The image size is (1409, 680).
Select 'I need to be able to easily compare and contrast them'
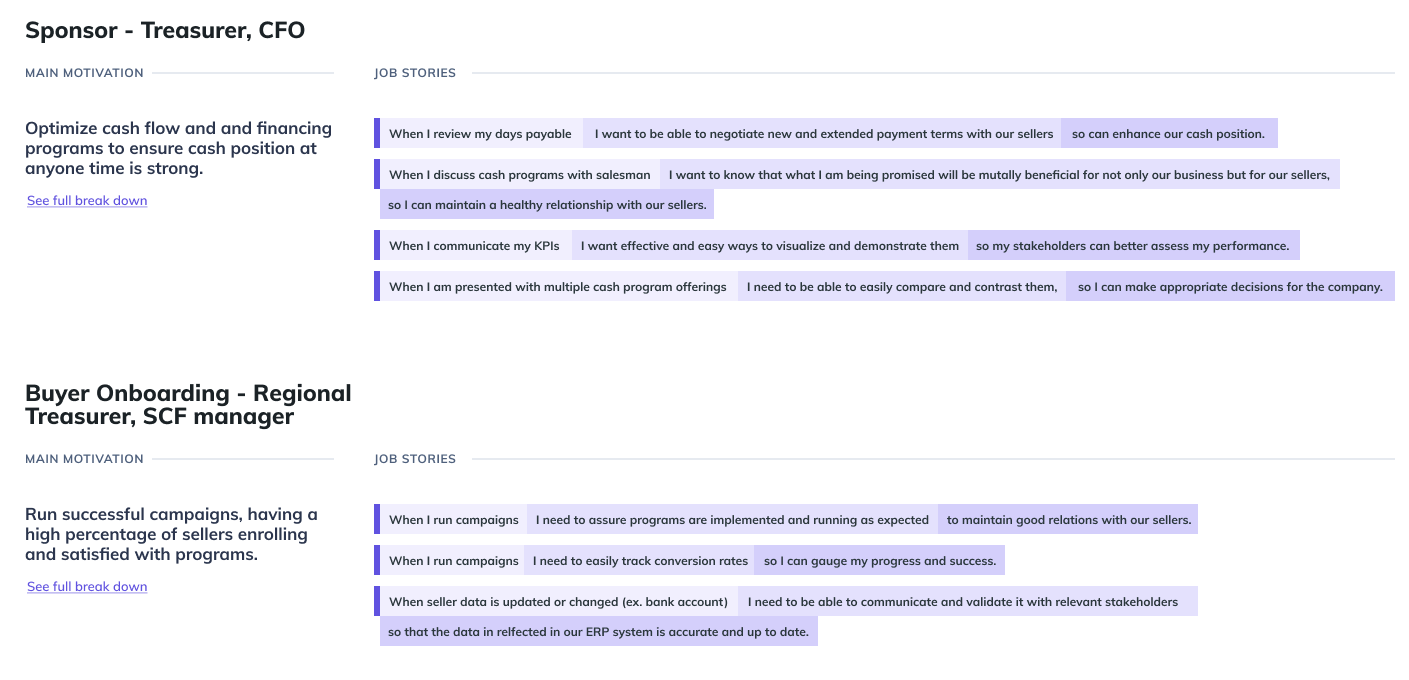(902, 287)
